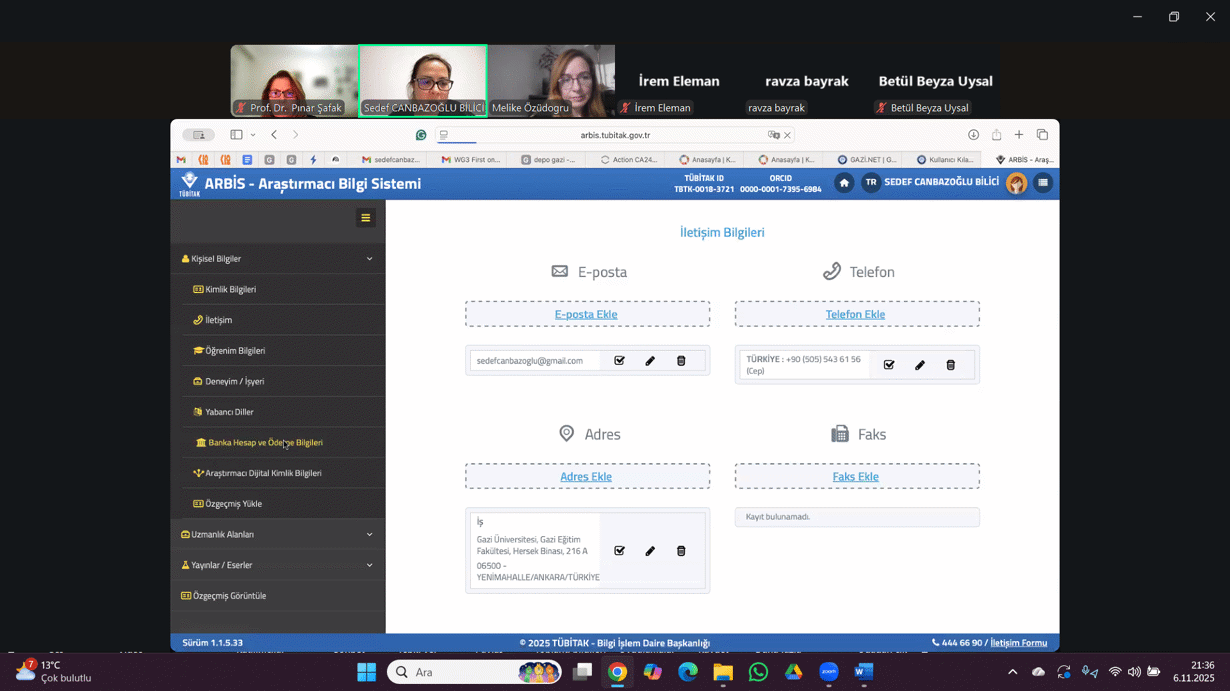Click the hamburger menu icon in sidebar
This screenshot has height=691, width=1230.
(x=366, y=218)
